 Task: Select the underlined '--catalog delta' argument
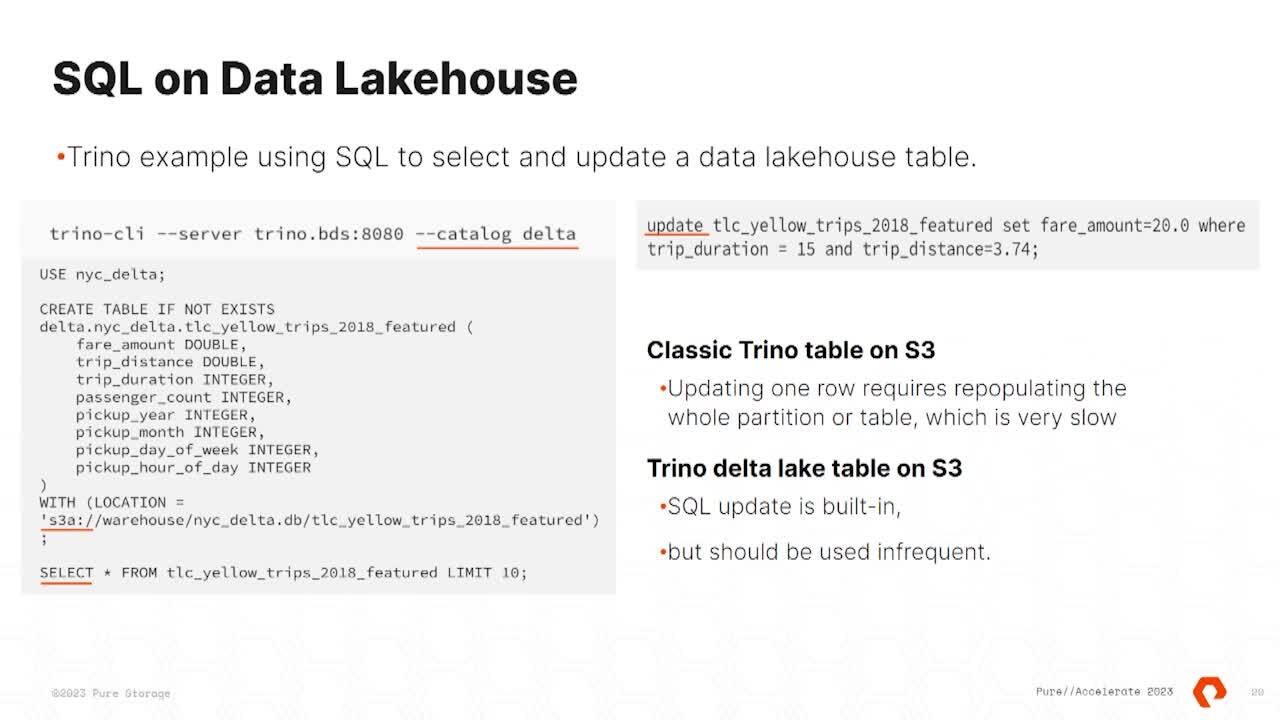[x=497, y=233]
